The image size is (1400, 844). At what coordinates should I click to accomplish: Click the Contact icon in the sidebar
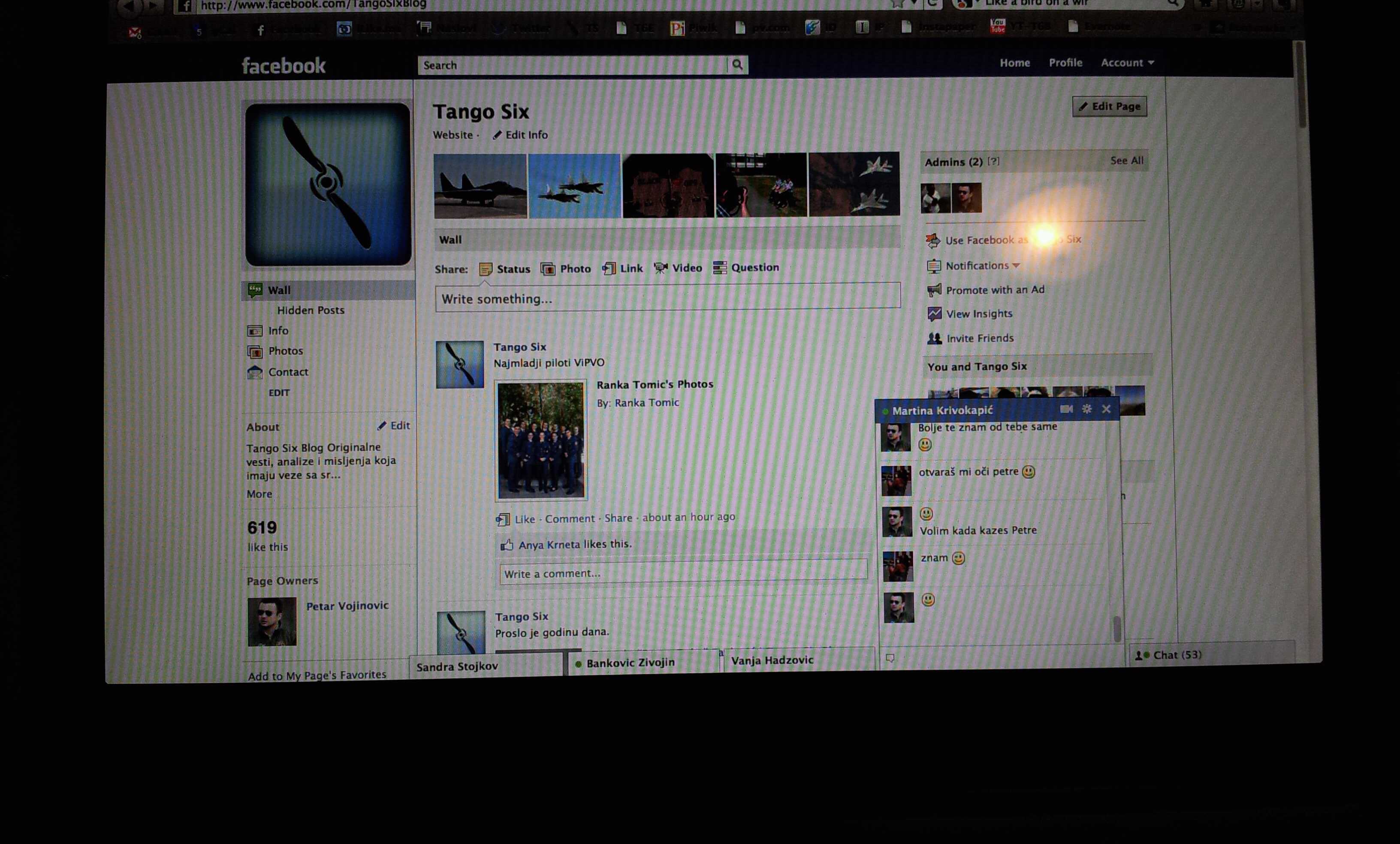pyautogui.click(x=254, y=373)
